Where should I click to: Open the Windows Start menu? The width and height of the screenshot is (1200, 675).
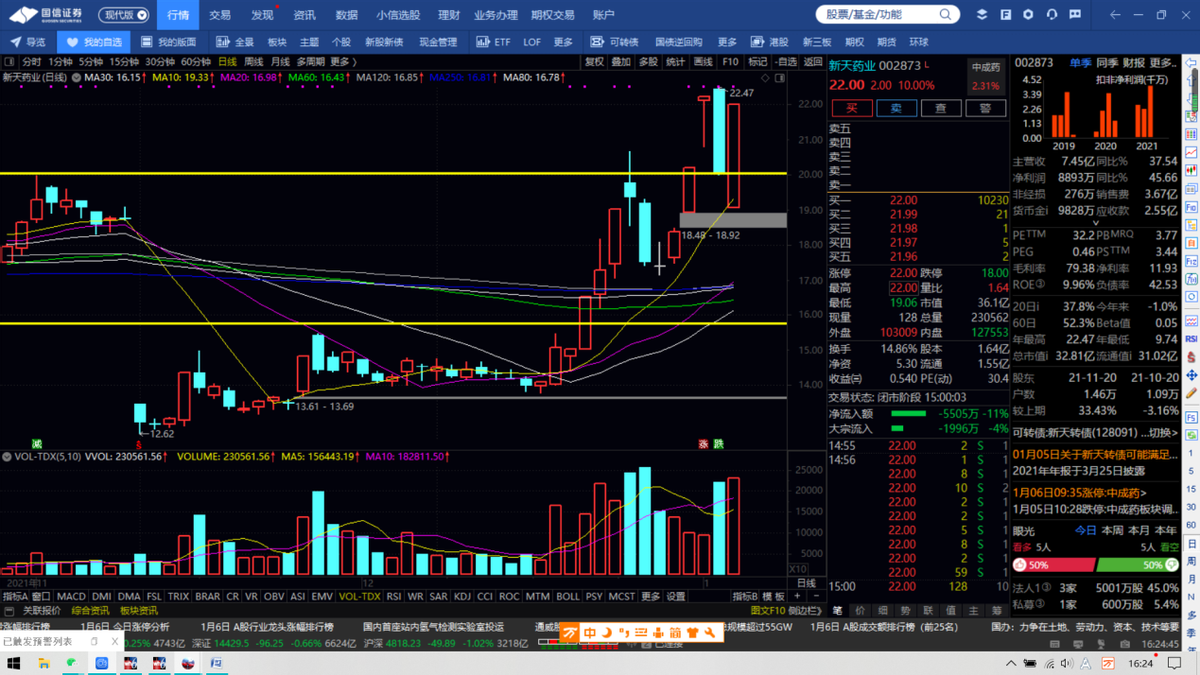(x=14, y=663)
